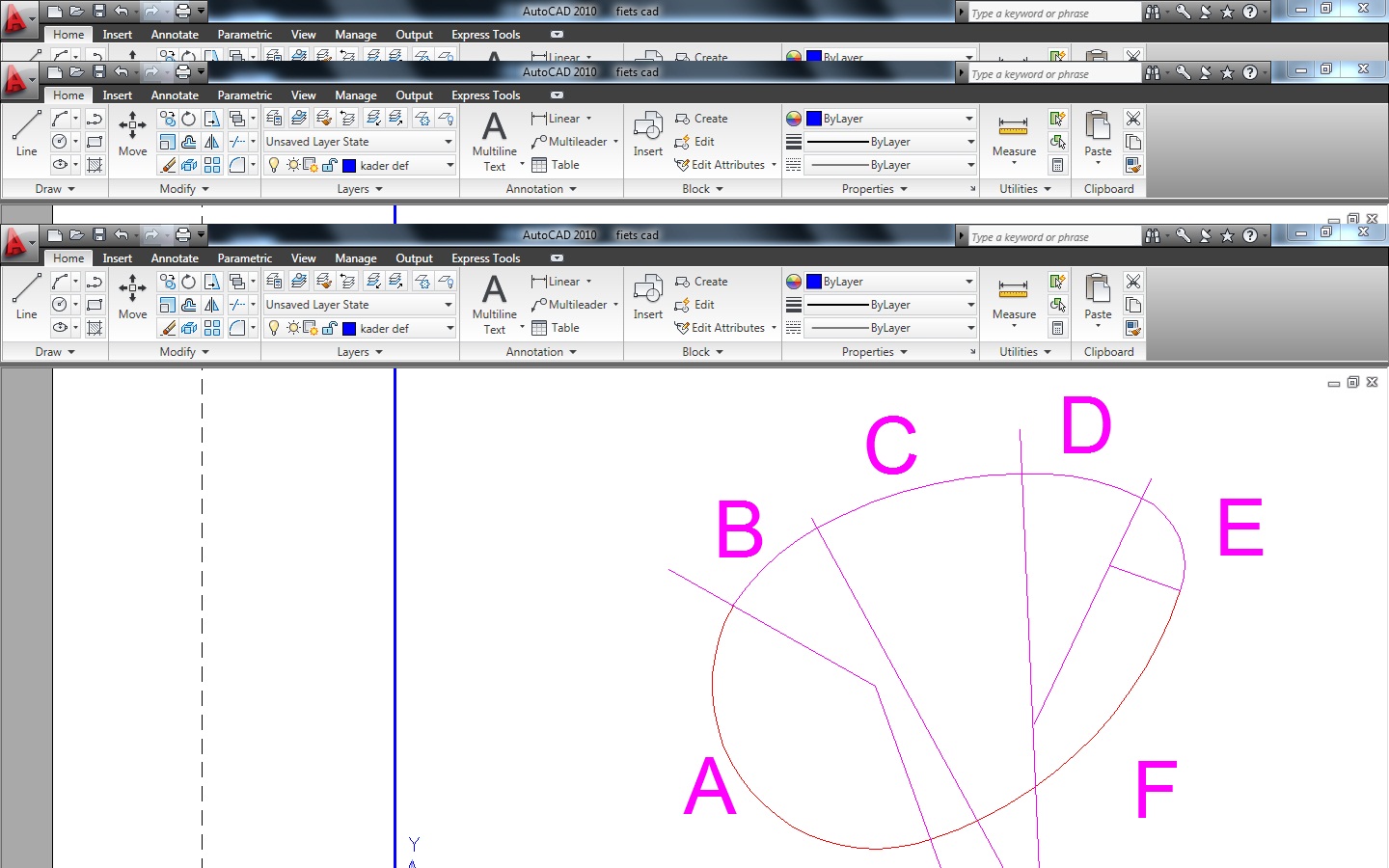
Task: Click the Table button in the lowest ribbon
Action: pyautogui.click(x=556, y=328)
